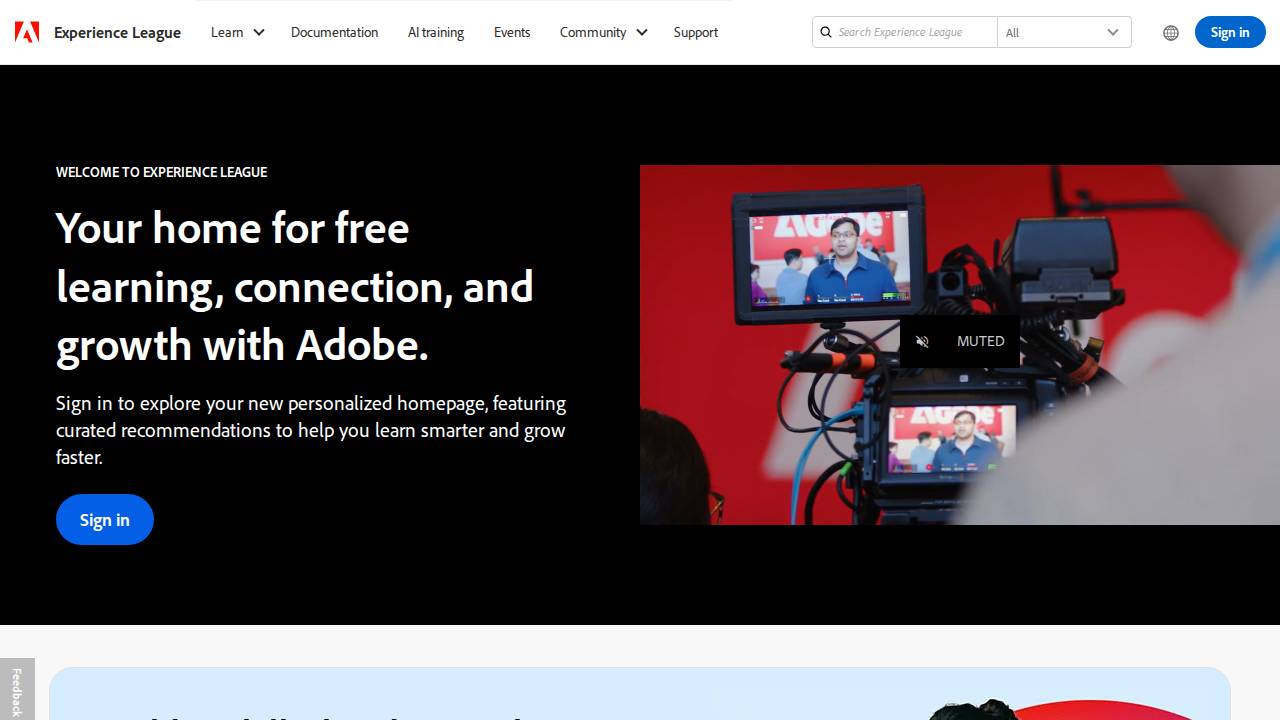
Task: Click inside the Search Experience League field
Action: pyautogui.click(x=905, y=32)
